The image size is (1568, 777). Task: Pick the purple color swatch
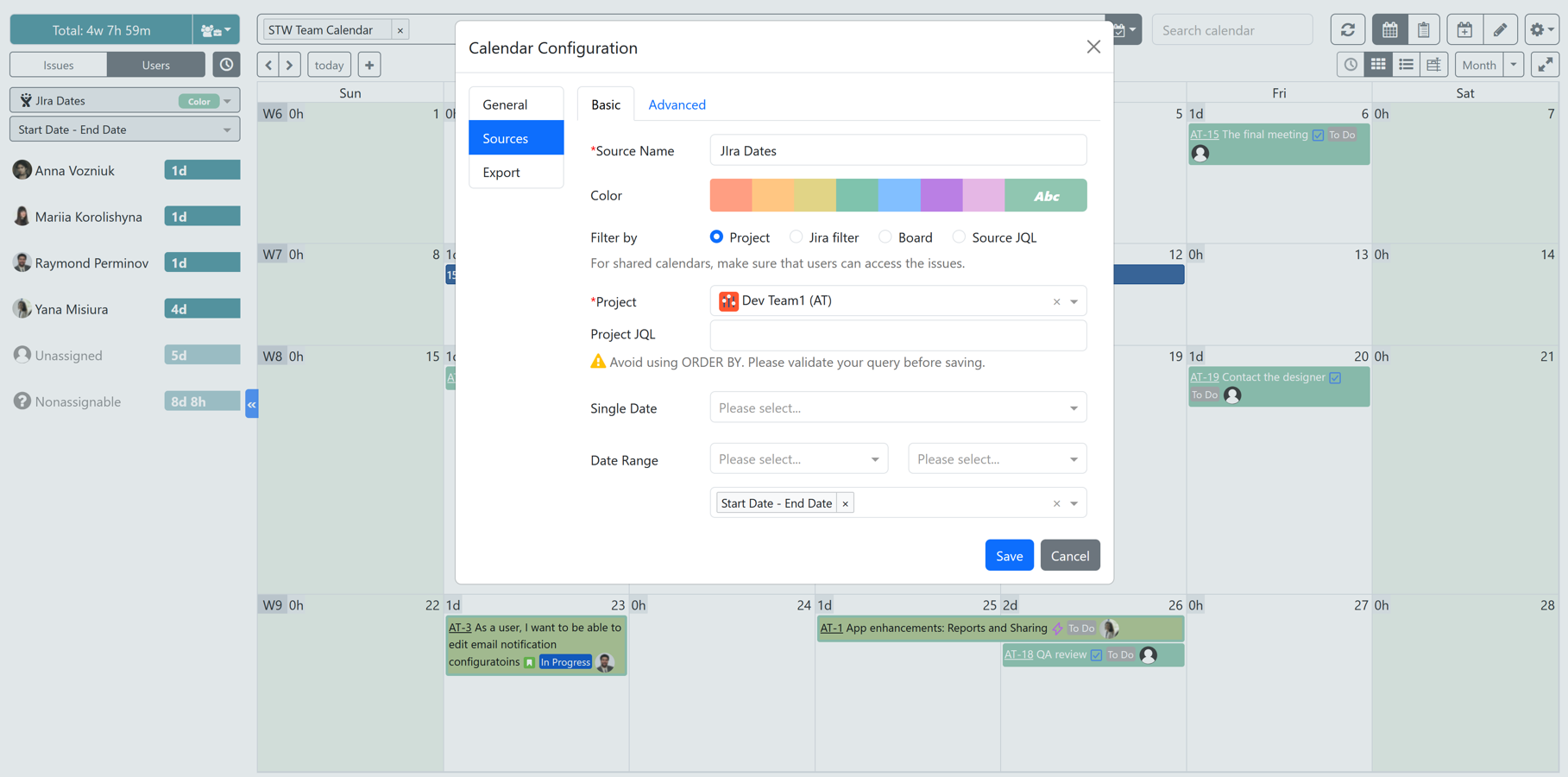[x=941, y=195]
